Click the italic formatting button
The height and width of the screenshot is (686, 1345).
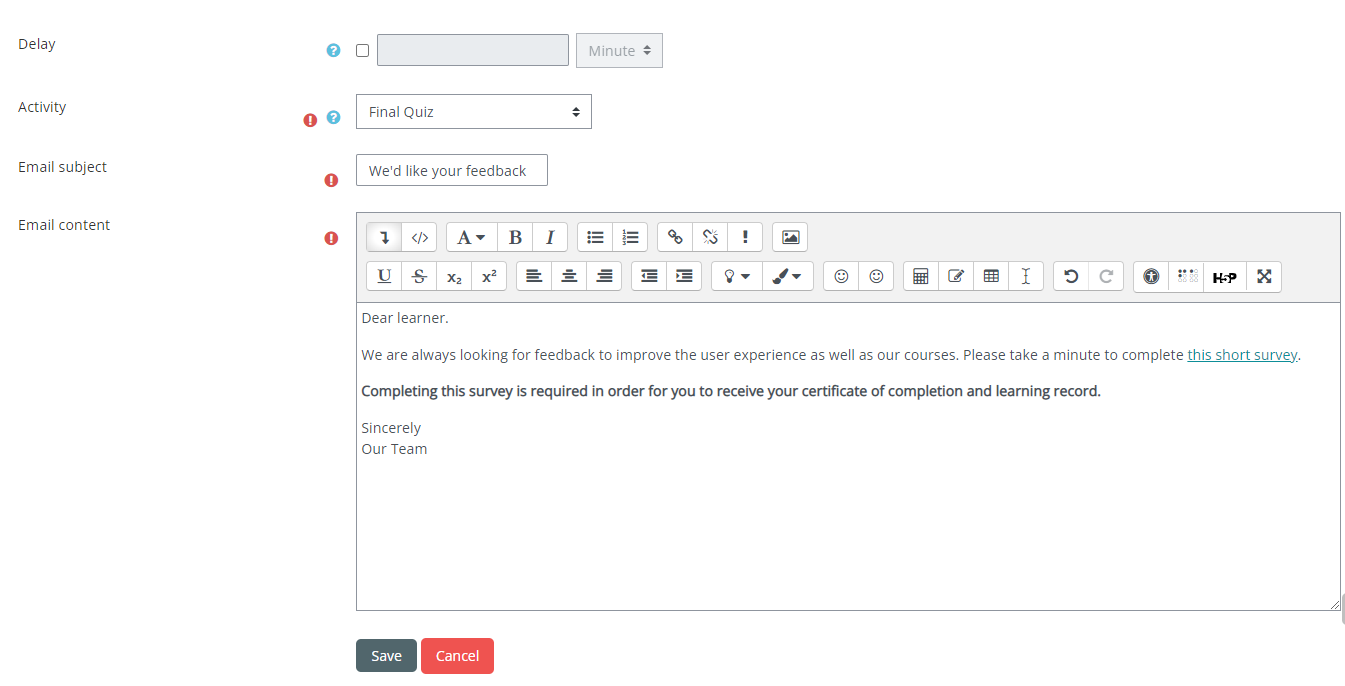click(x=550, y=238)
